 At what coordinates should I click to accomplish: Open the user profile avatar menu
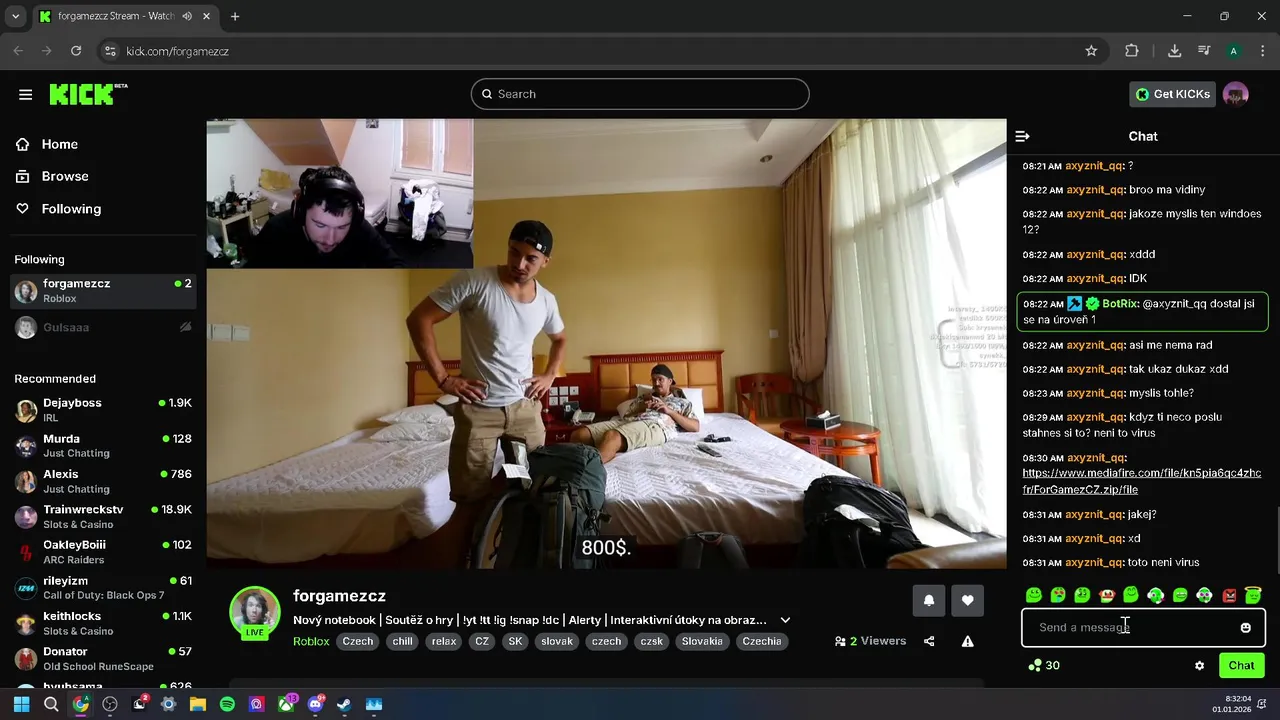[1235, 94]
